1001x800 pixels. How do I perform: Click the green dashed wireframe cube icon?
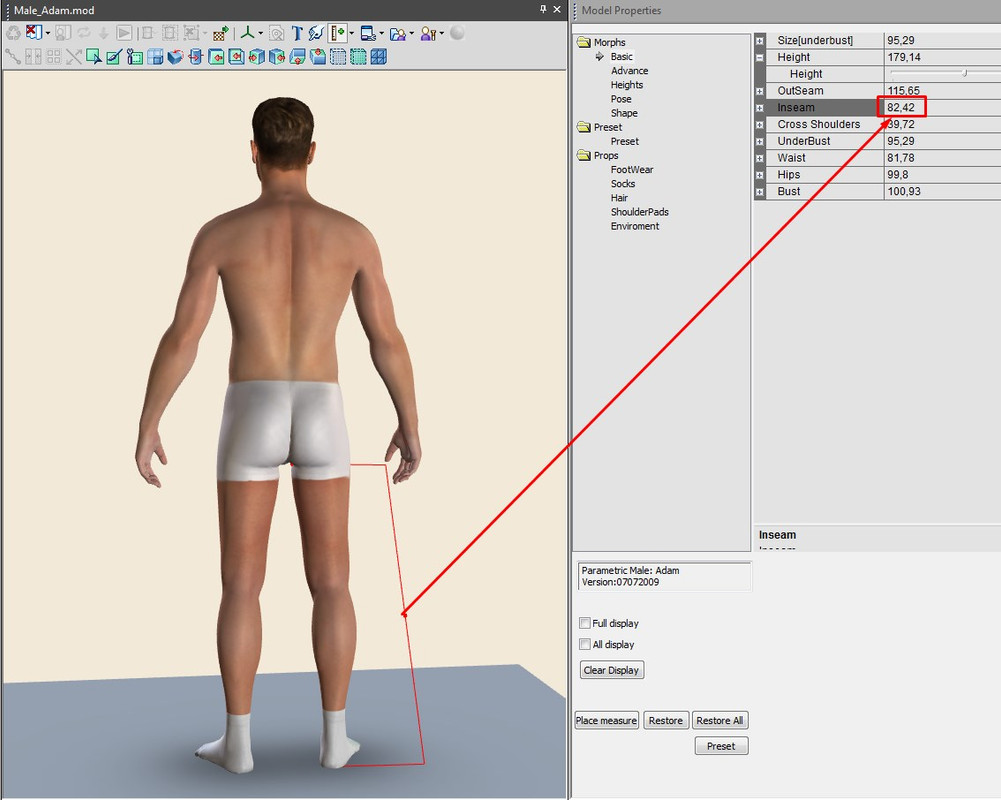pyautogui.click(x=359, y=57)
